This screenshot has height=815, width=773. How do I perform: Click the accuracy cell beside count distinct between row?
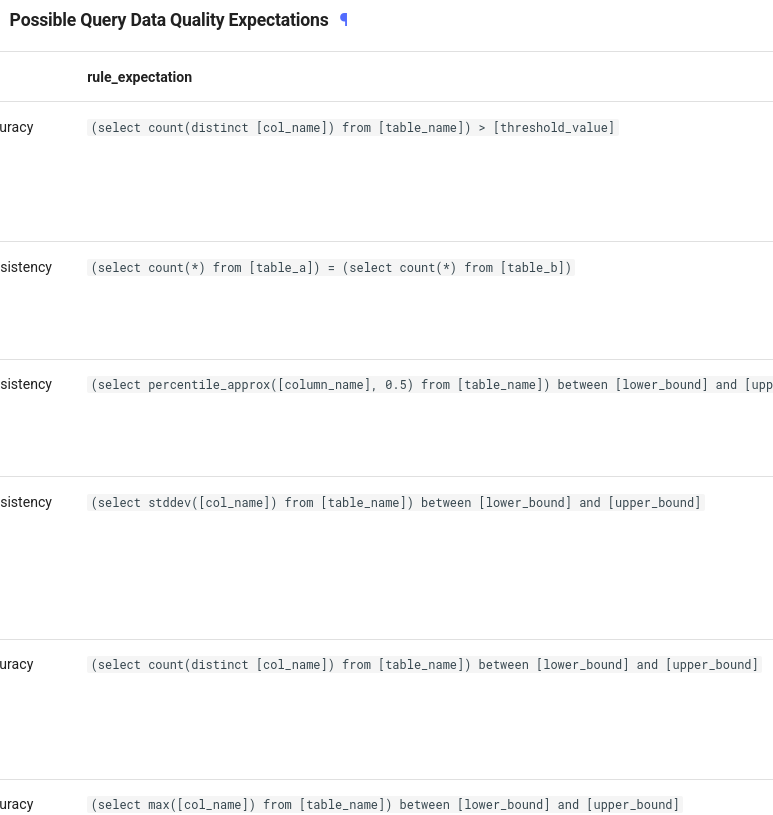[x=17, y=664]
